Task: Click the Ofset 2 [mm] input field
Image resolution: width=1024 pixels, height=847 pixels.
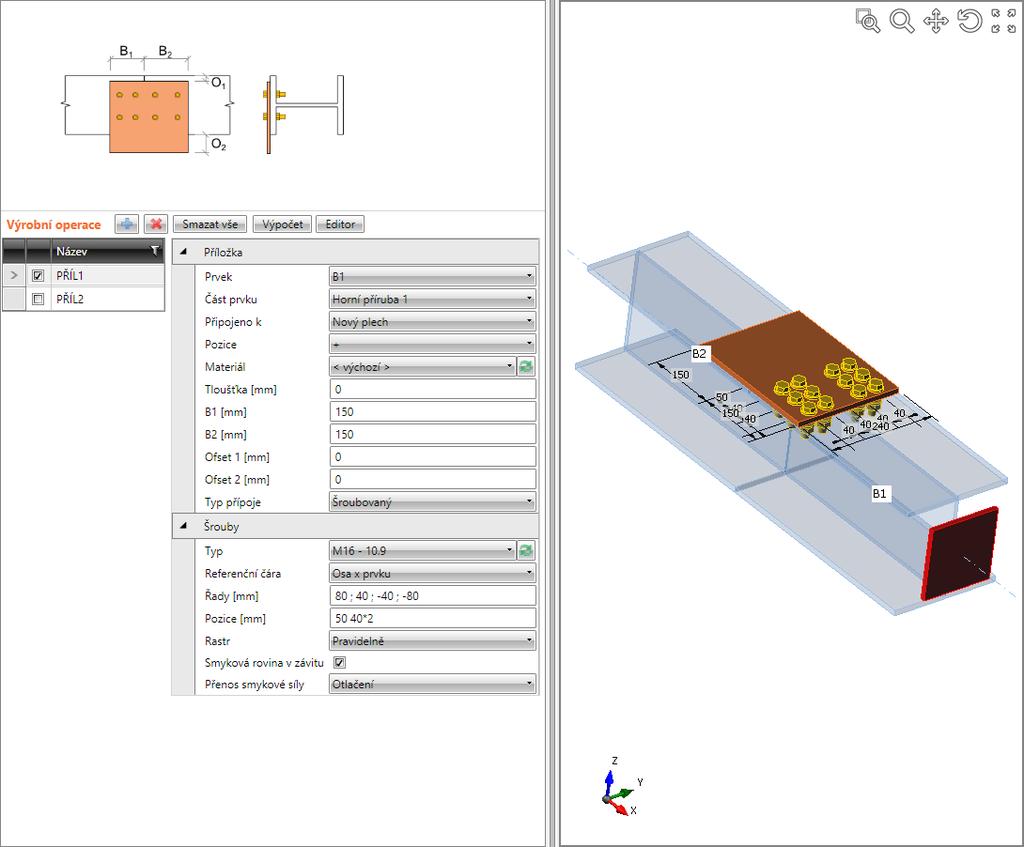Action: click(432, 479)
